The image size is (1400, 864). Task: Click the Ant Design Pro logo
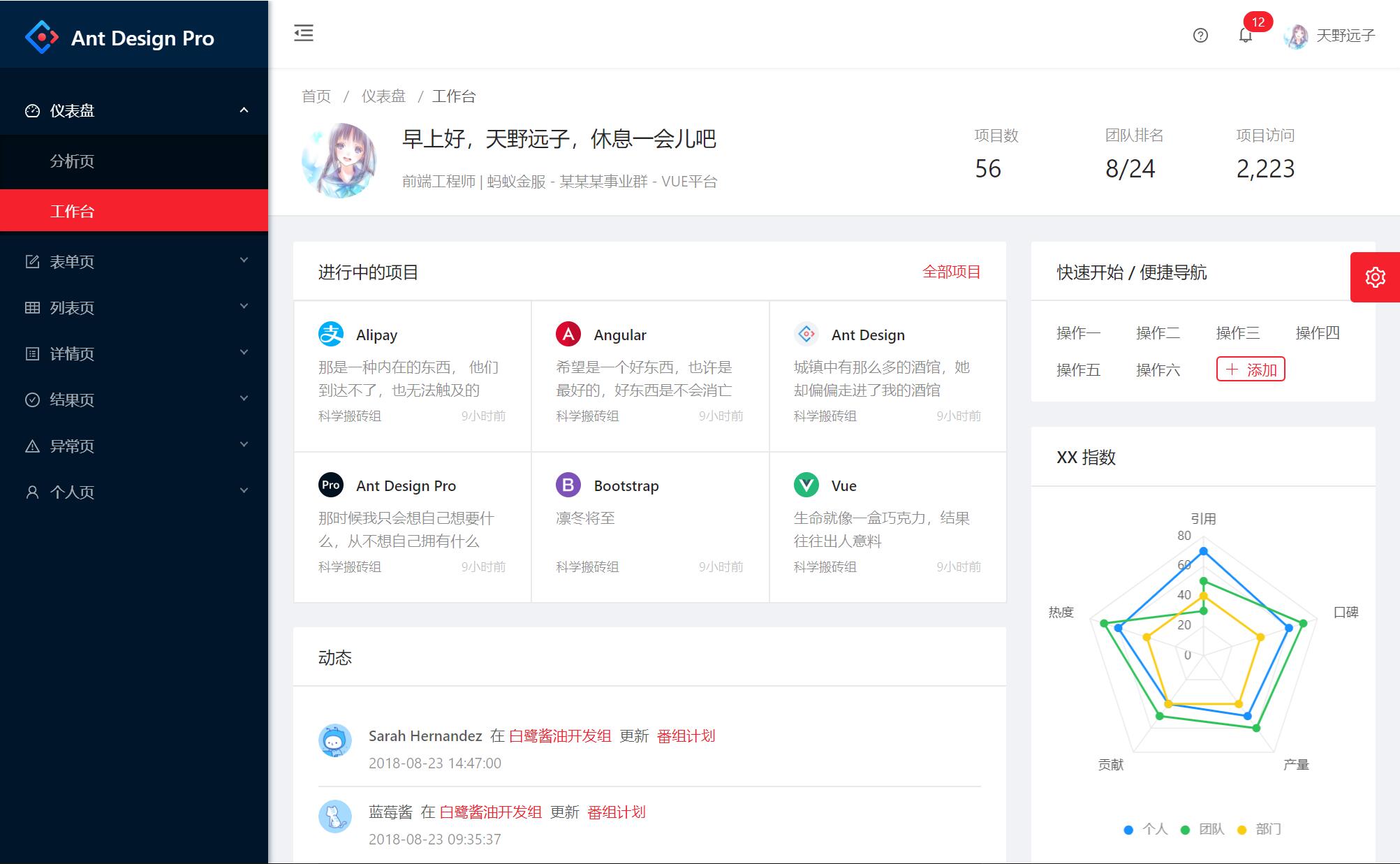42,37
